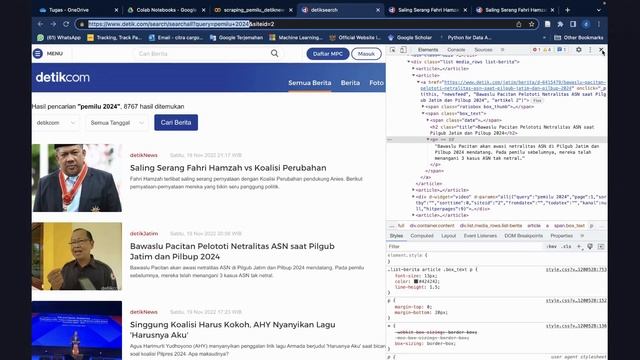Screen dimensions: 640x360
Task: Click the browser back arrow
Action: click(40, 24)
